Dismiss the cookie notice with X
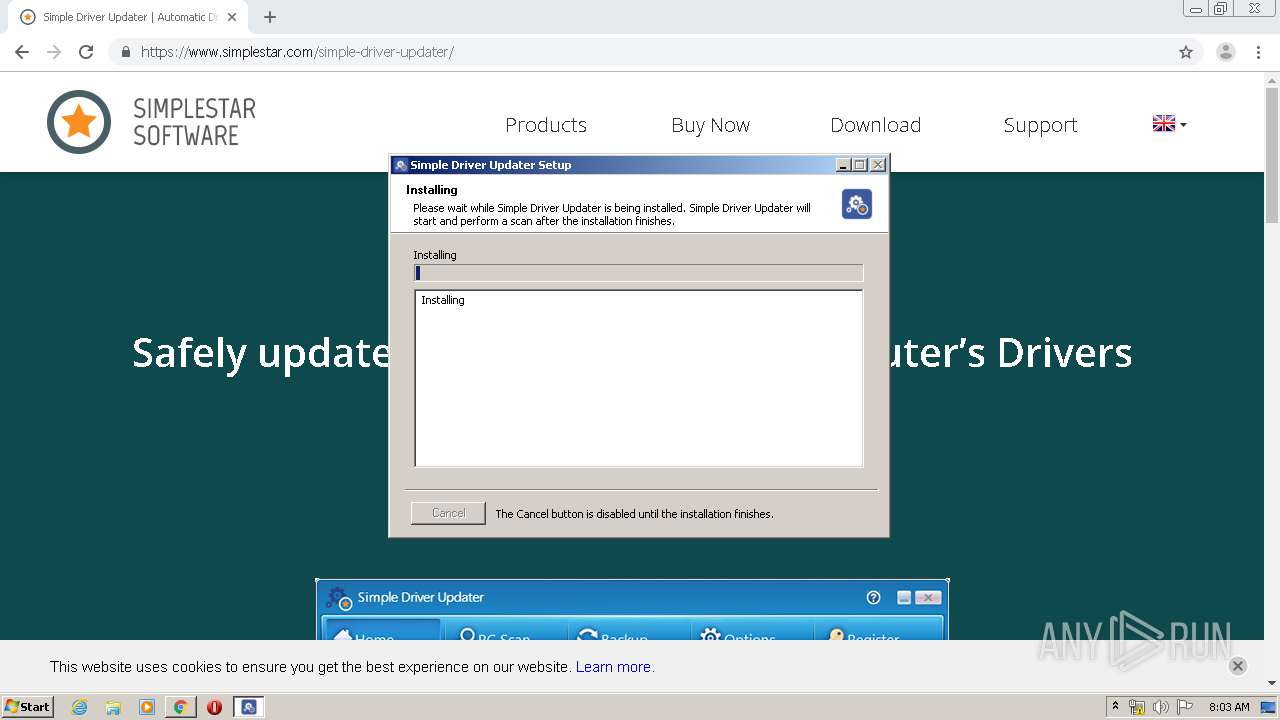This screenshot has width=1280, height=720. (1238, 666)
